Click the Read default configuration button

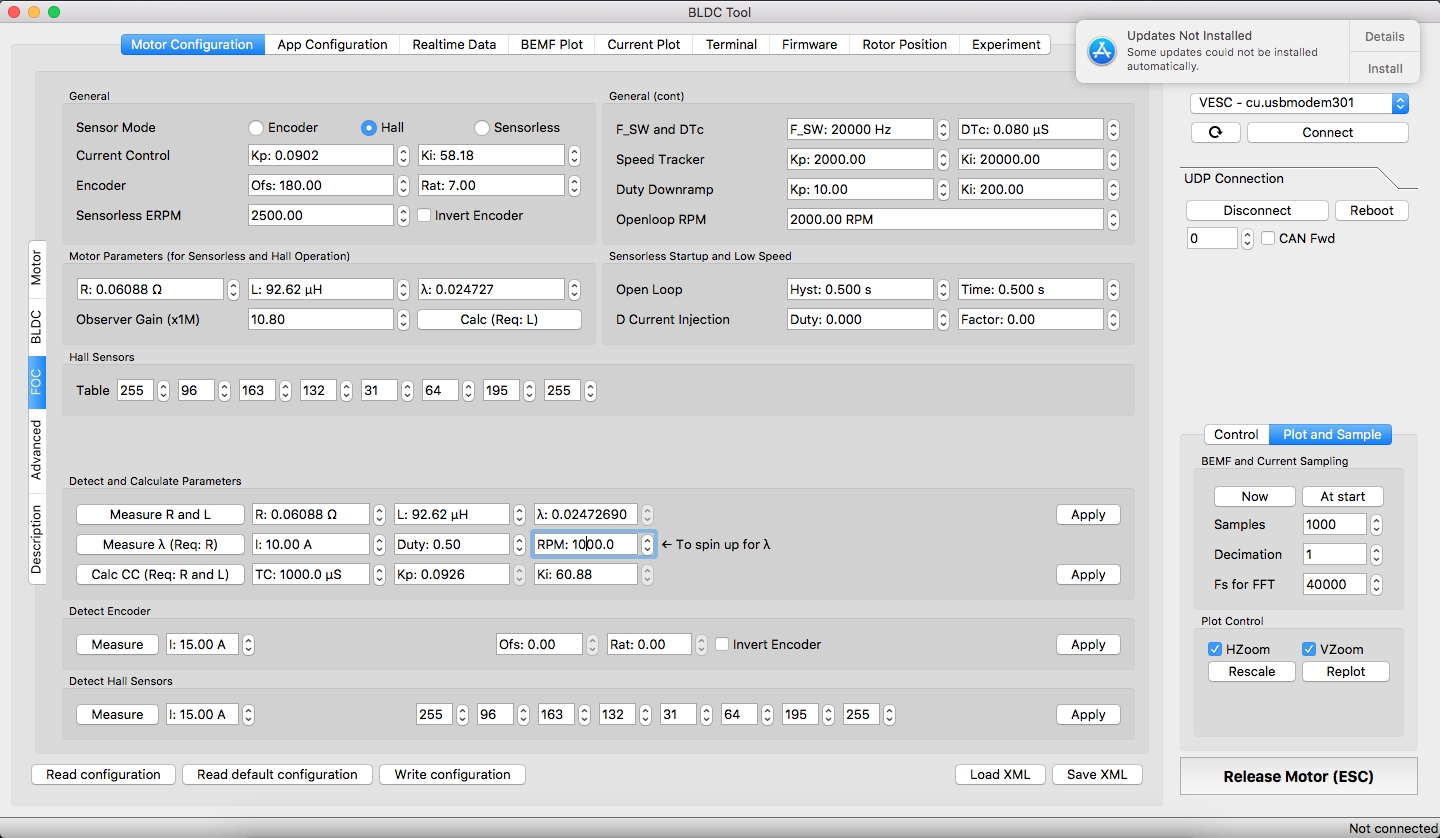coord(277,774)
